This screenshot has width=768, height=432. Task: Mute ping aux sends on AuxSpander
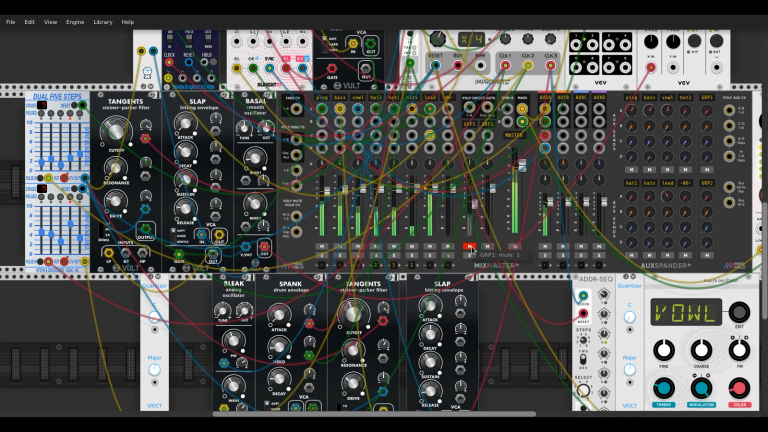[x=631, y=170]
